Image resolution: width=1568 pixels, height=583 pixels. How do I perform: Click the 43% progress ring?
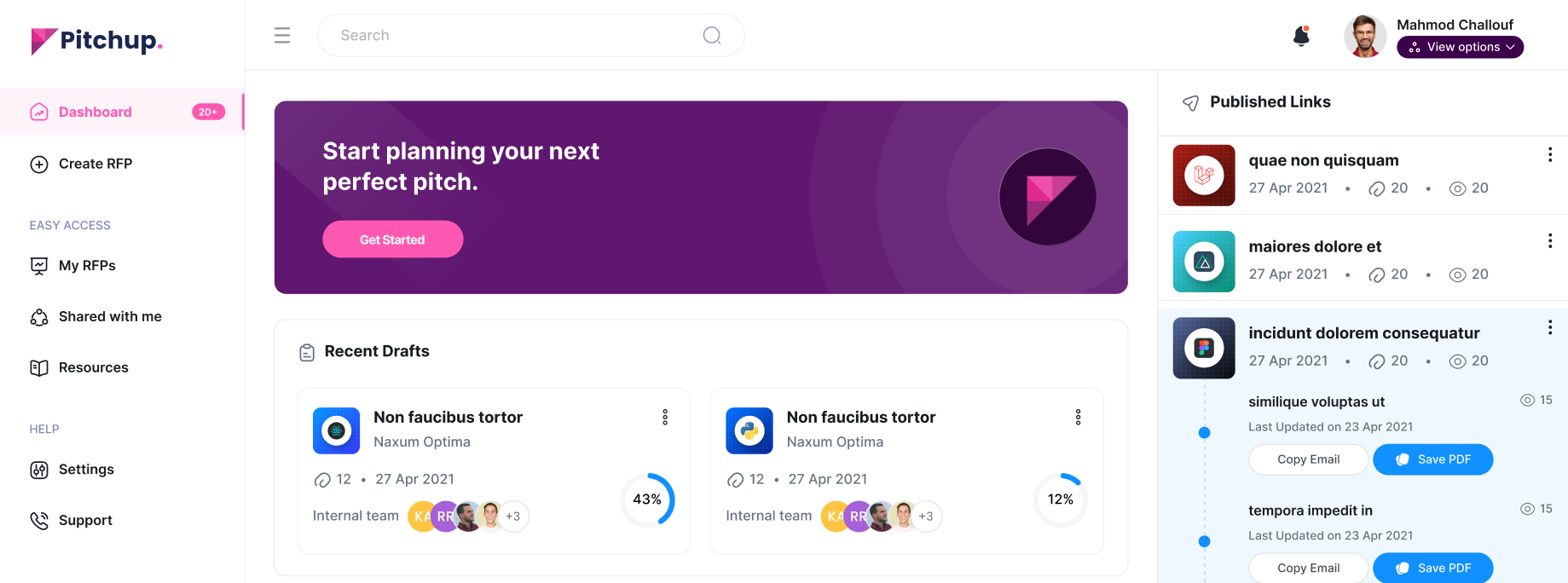point(647,499)
